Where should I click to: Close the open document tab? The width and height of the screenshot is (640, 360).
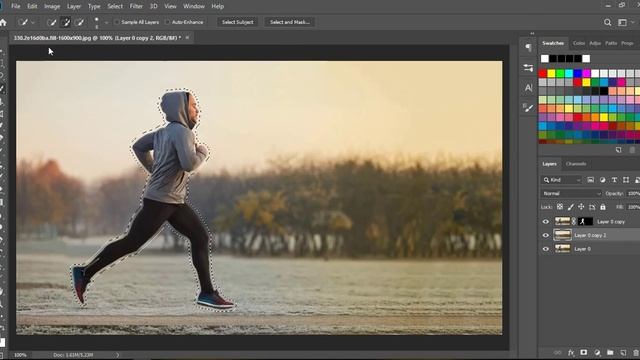coord(187,38)
